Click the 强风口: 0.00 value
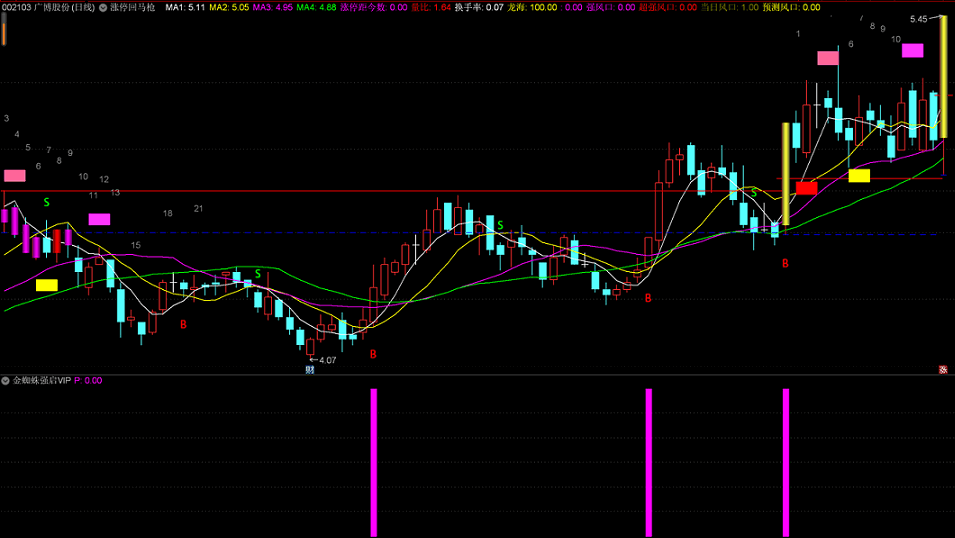Viewport: 955px width, 538px height. (x=610, y=7)
